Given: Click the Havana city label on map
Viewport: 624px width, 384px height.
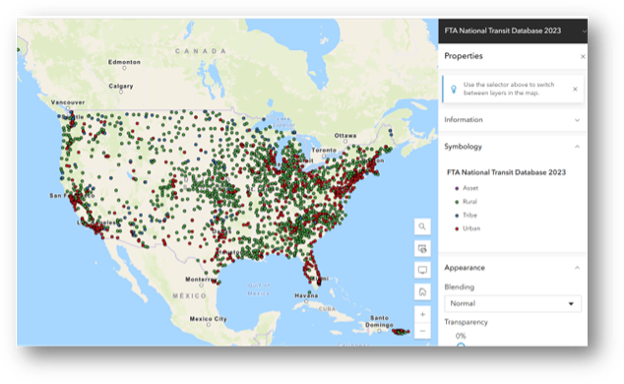Looking at the screenshot, I should pyautogui.click(x=306, y=296).
